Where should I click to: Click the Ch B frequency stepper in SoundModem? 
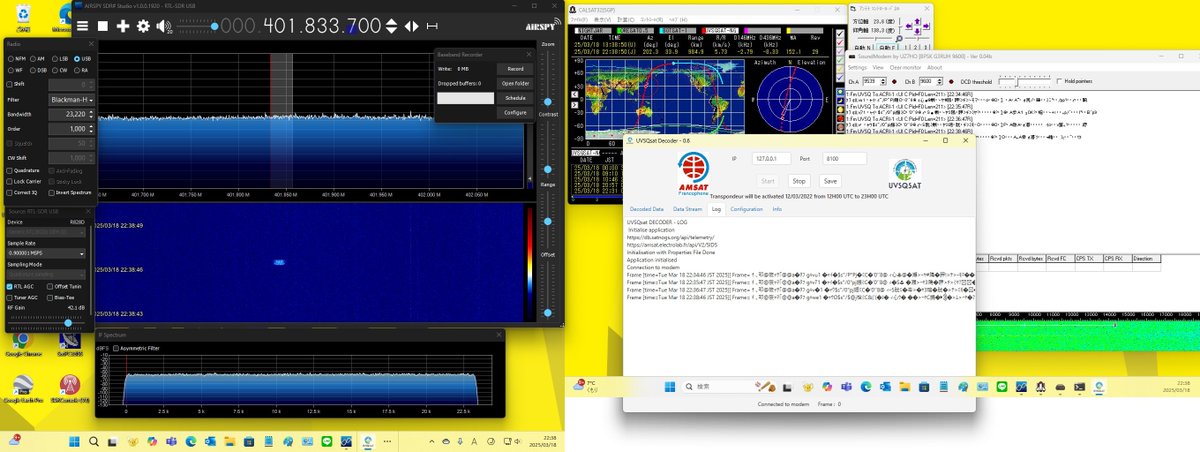click(940, 81)
